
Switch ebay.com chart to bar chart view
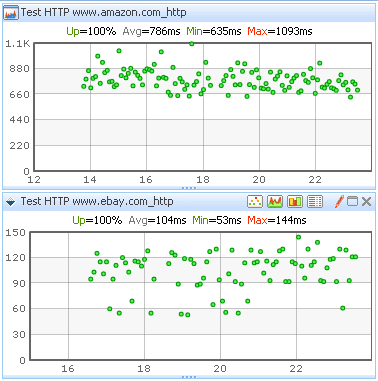(295, 201)
